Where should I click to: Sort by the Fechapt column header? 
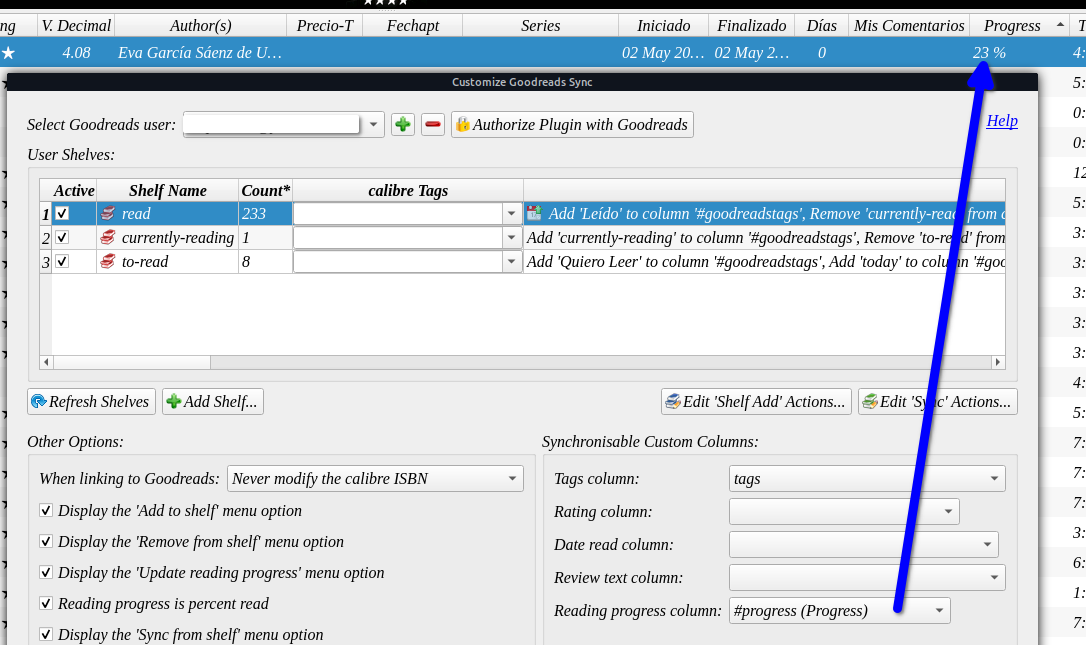413,26
